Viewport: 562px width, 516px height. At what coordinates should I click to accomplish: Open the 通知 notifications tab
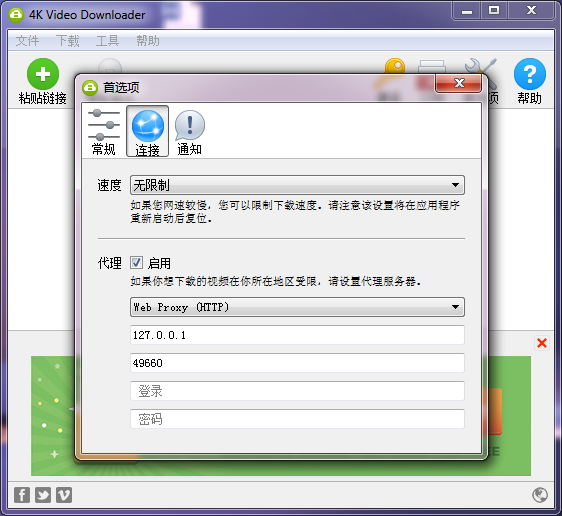click(x=190, y=131)
